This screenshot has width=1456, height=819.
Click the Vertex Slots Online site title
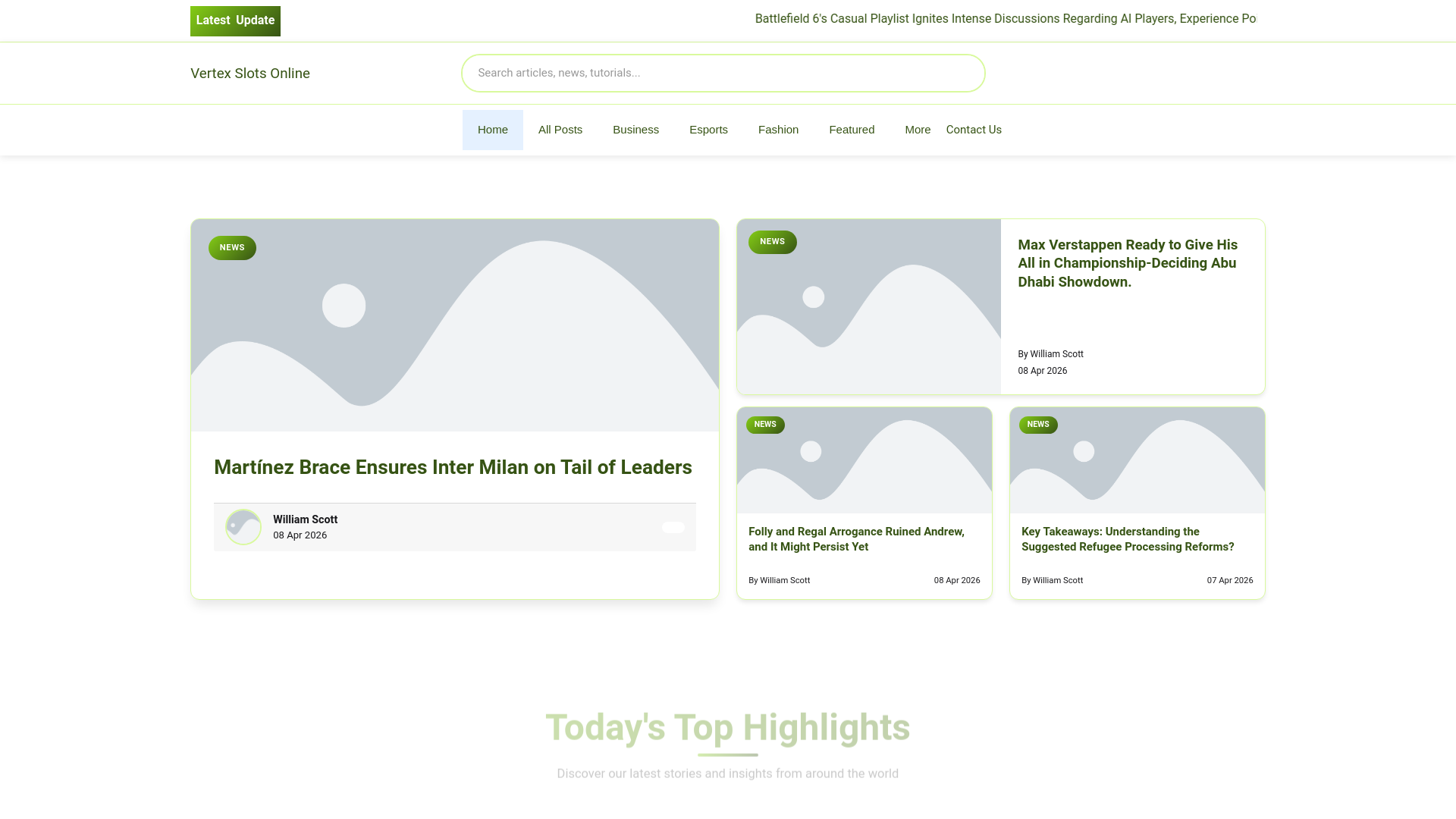(249, 74)
